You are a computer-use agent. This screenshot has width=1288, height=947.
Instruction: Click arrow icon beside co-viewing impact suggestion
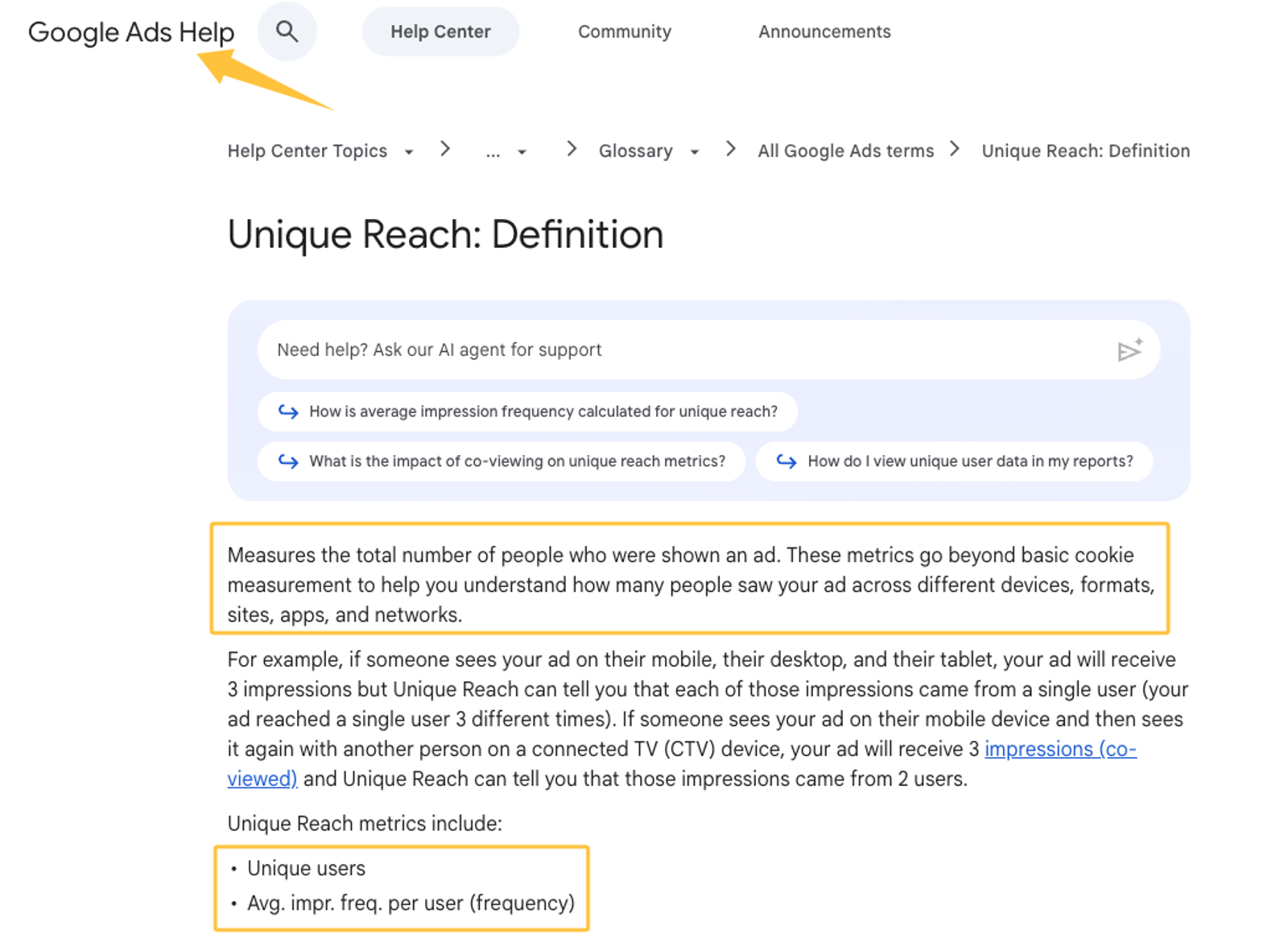[x=288, y=461]
